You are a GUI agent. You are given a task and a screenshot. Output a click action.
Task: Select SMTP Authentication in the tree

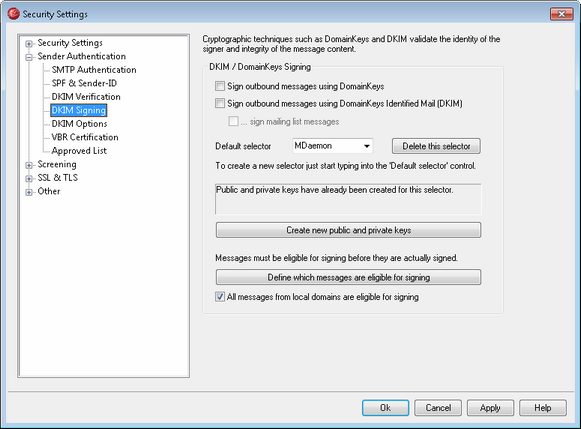[94, 70]
